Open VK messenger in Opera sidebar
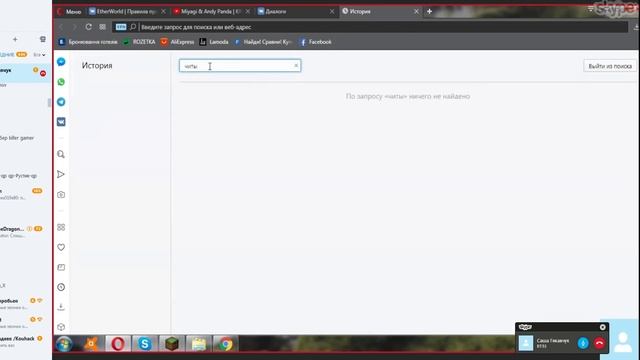The width and height of the screenshot is (640, 360). point(61,122)
